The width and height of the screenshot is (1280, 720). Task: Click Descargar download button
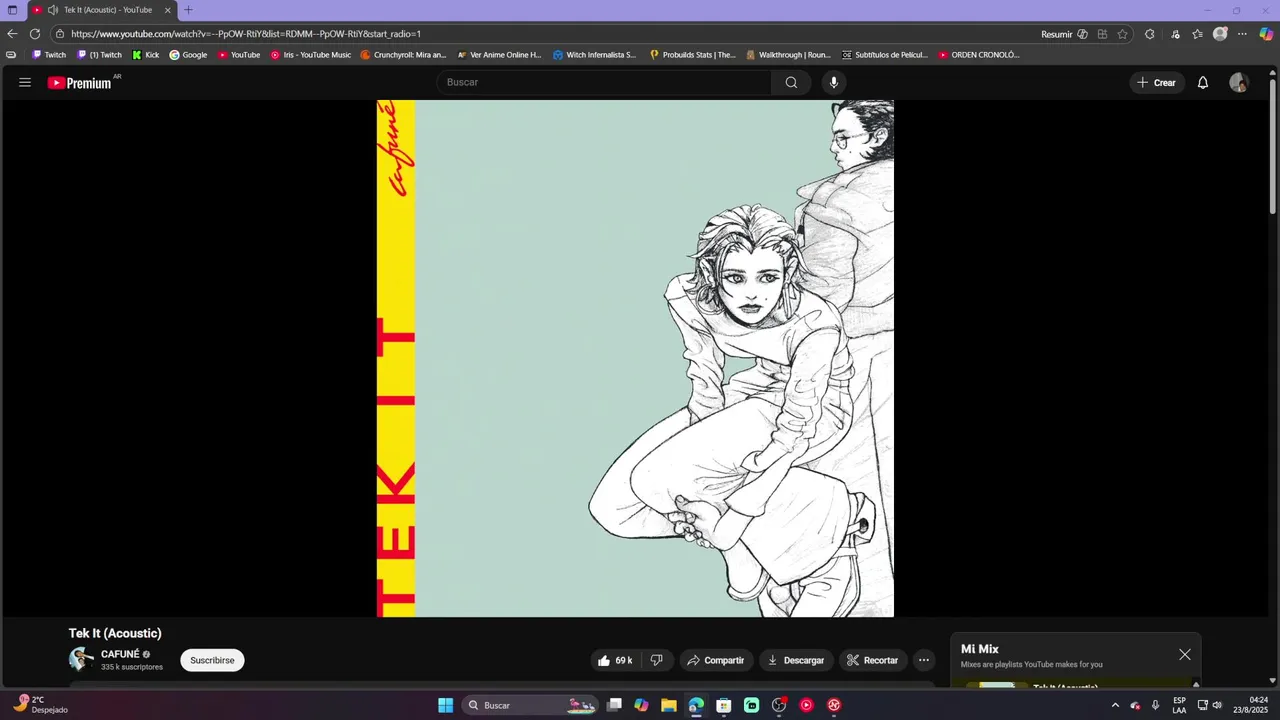(x=796, y=660)
